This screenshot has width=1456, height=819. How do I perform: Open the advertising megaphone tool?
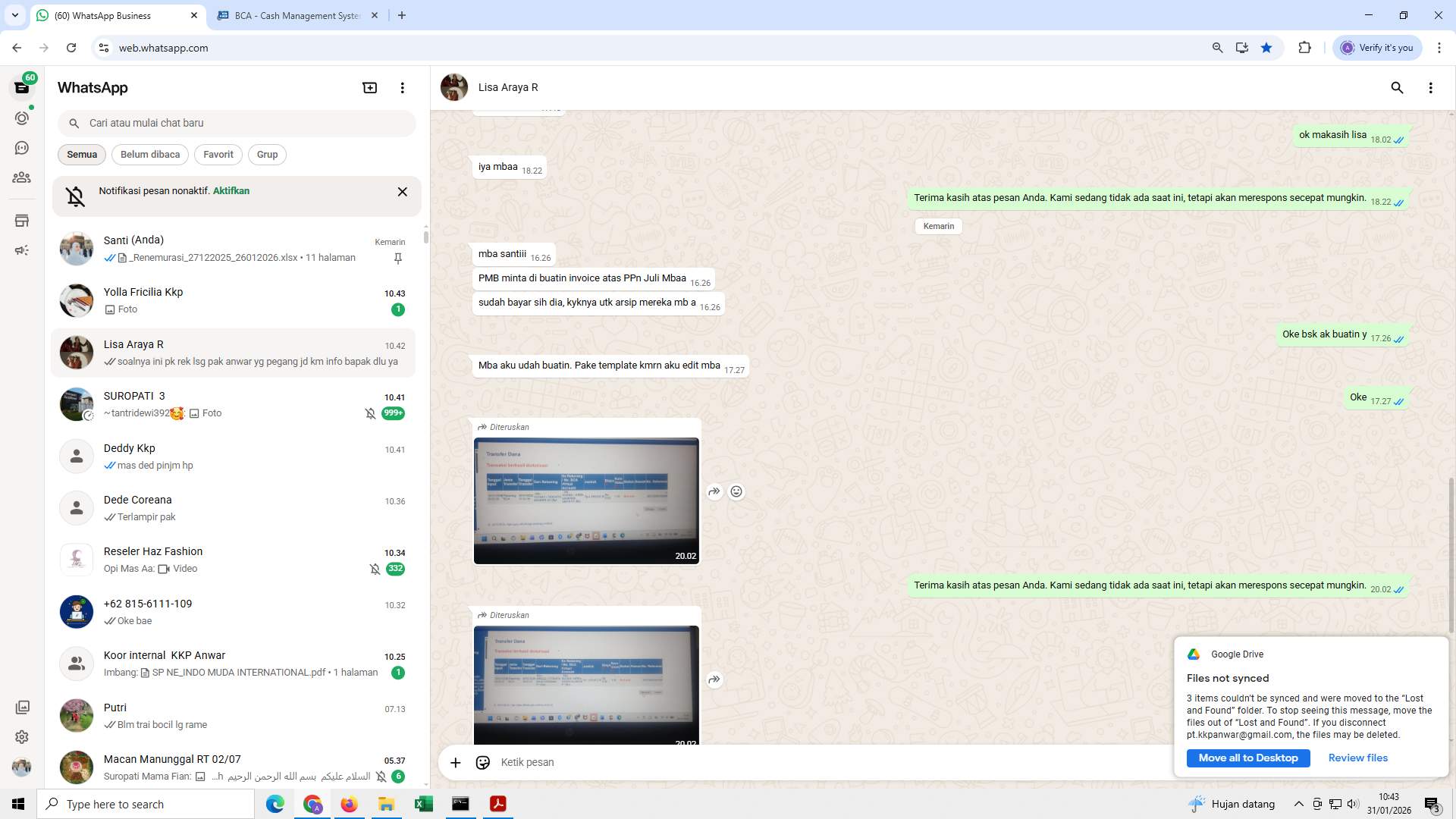point(22,249)
